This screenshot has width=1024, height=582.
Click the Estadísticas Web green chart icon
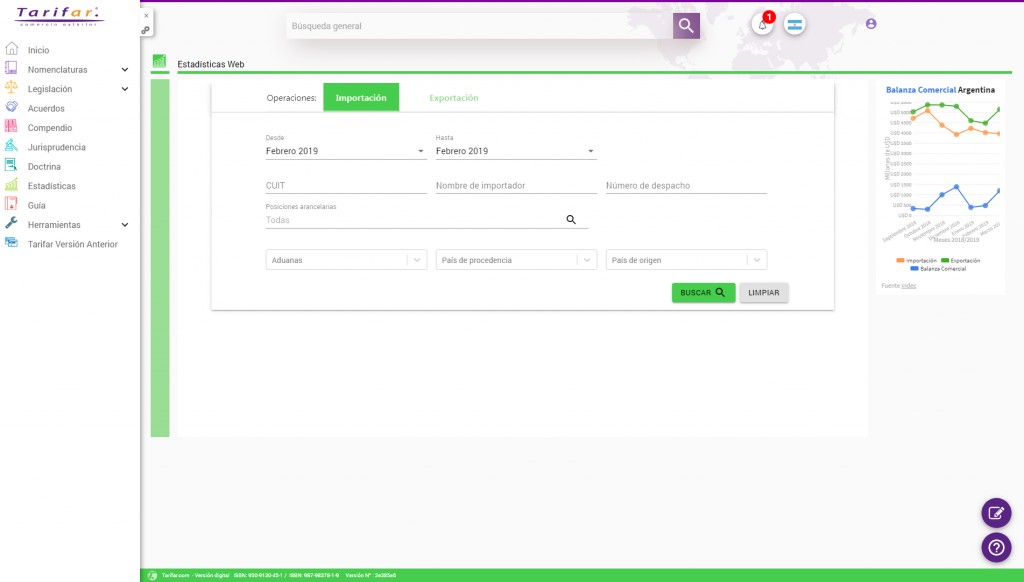159,61
